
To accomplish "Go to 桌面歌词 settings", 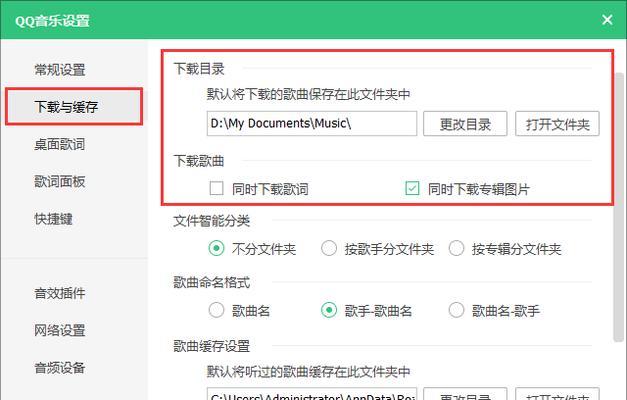I will 60,144.
